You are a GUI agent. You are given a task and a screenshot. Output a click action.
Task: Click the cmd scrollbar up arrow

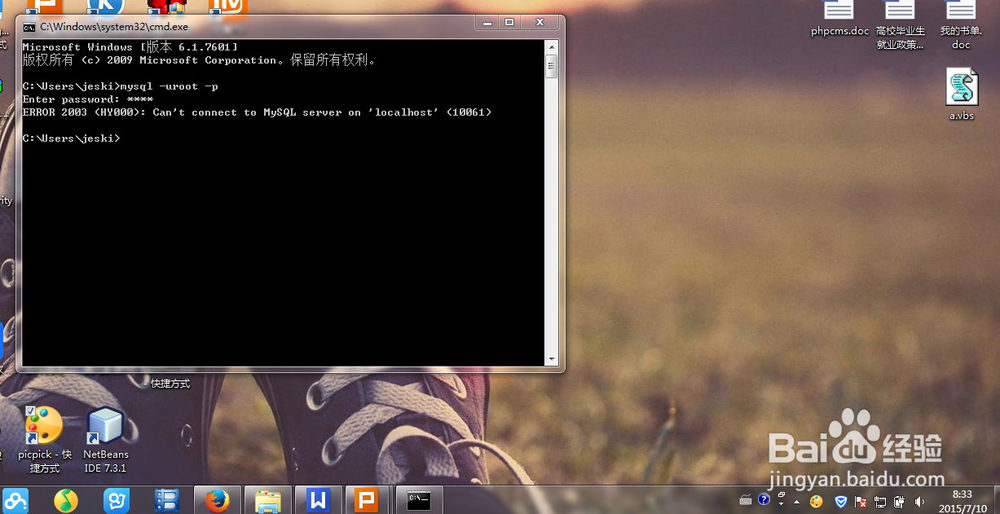pyautogui.click(x=552, y=47)
